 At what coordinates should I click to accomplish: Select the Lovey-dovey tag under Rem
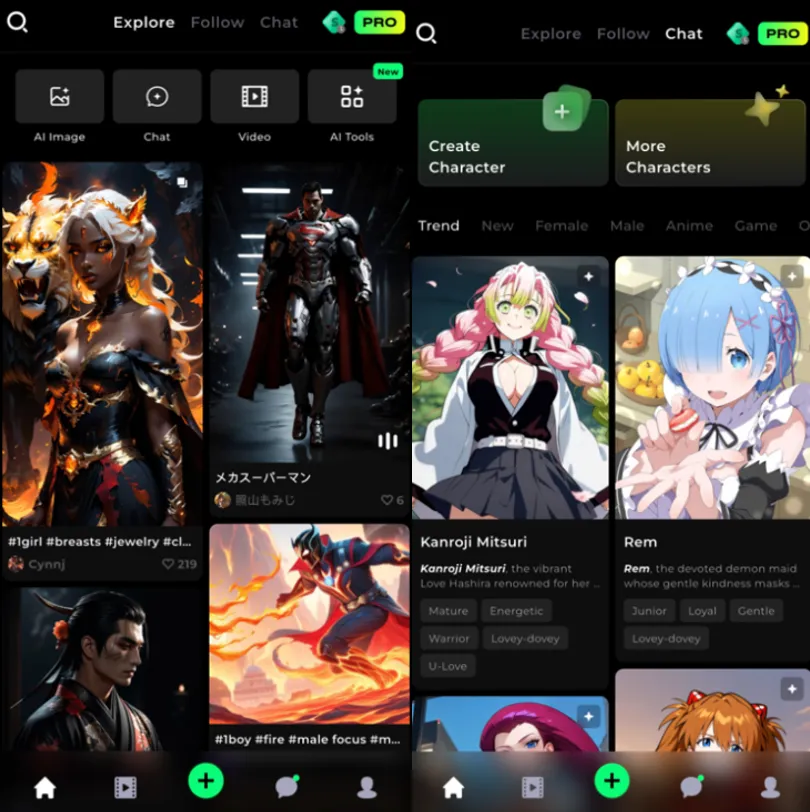(666, 639)
